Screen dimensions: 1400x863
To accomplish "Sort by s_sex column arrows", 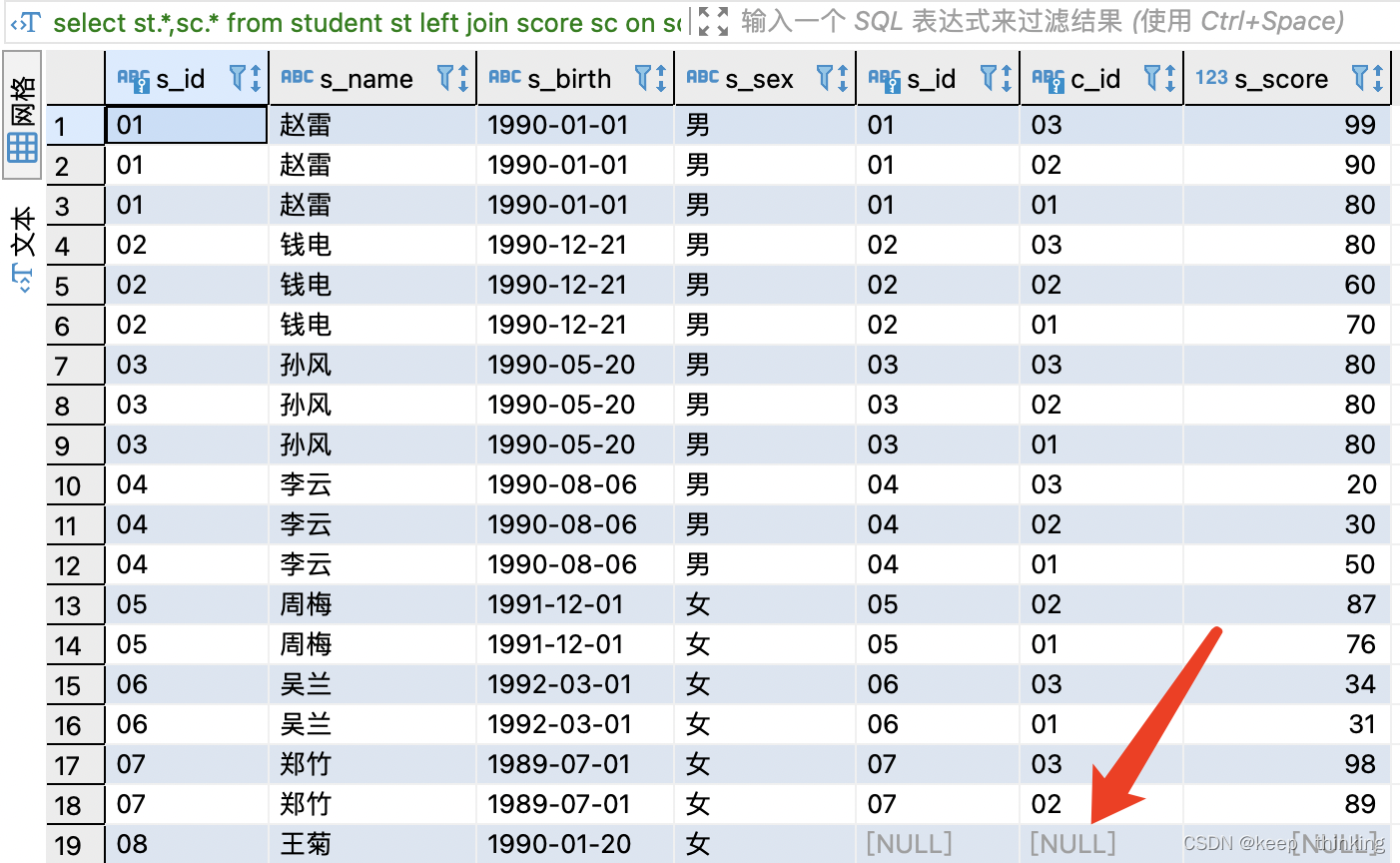I will (x=843, y=78).
